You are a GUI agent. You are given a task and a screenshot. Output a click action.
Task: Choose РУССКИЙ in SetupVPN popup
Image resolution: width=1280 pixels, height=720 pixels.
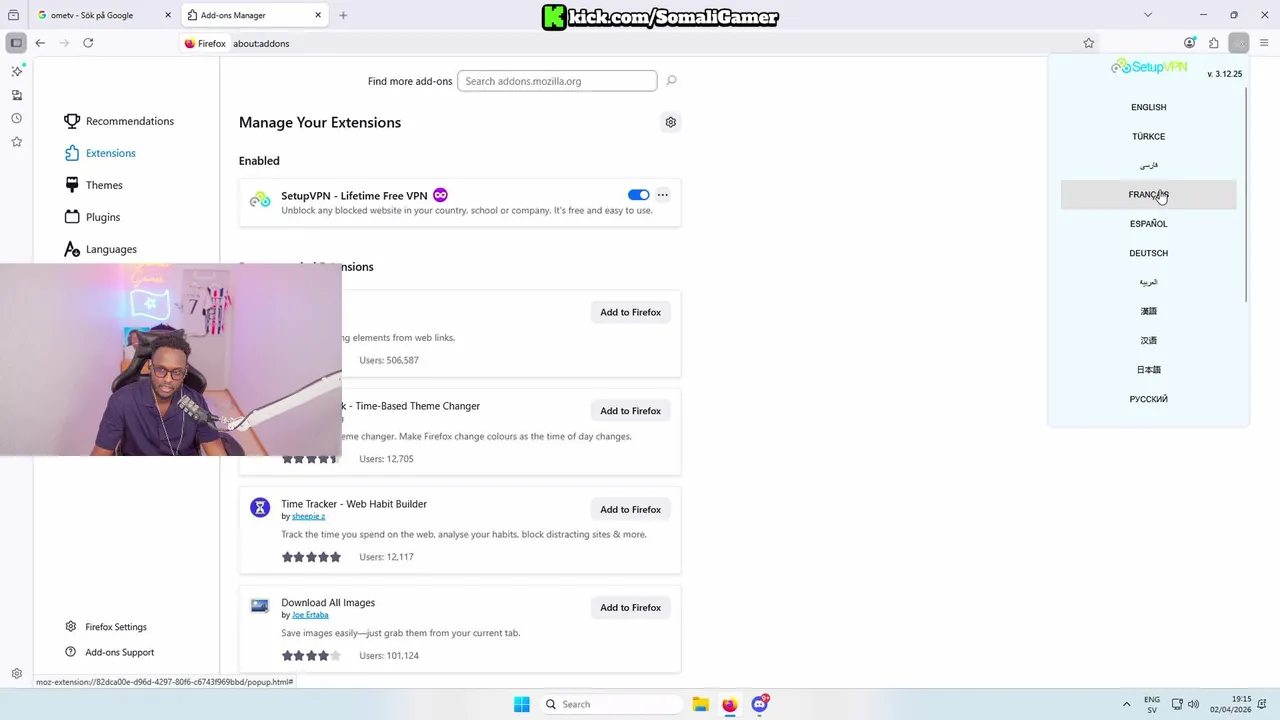pos(1148,399)
